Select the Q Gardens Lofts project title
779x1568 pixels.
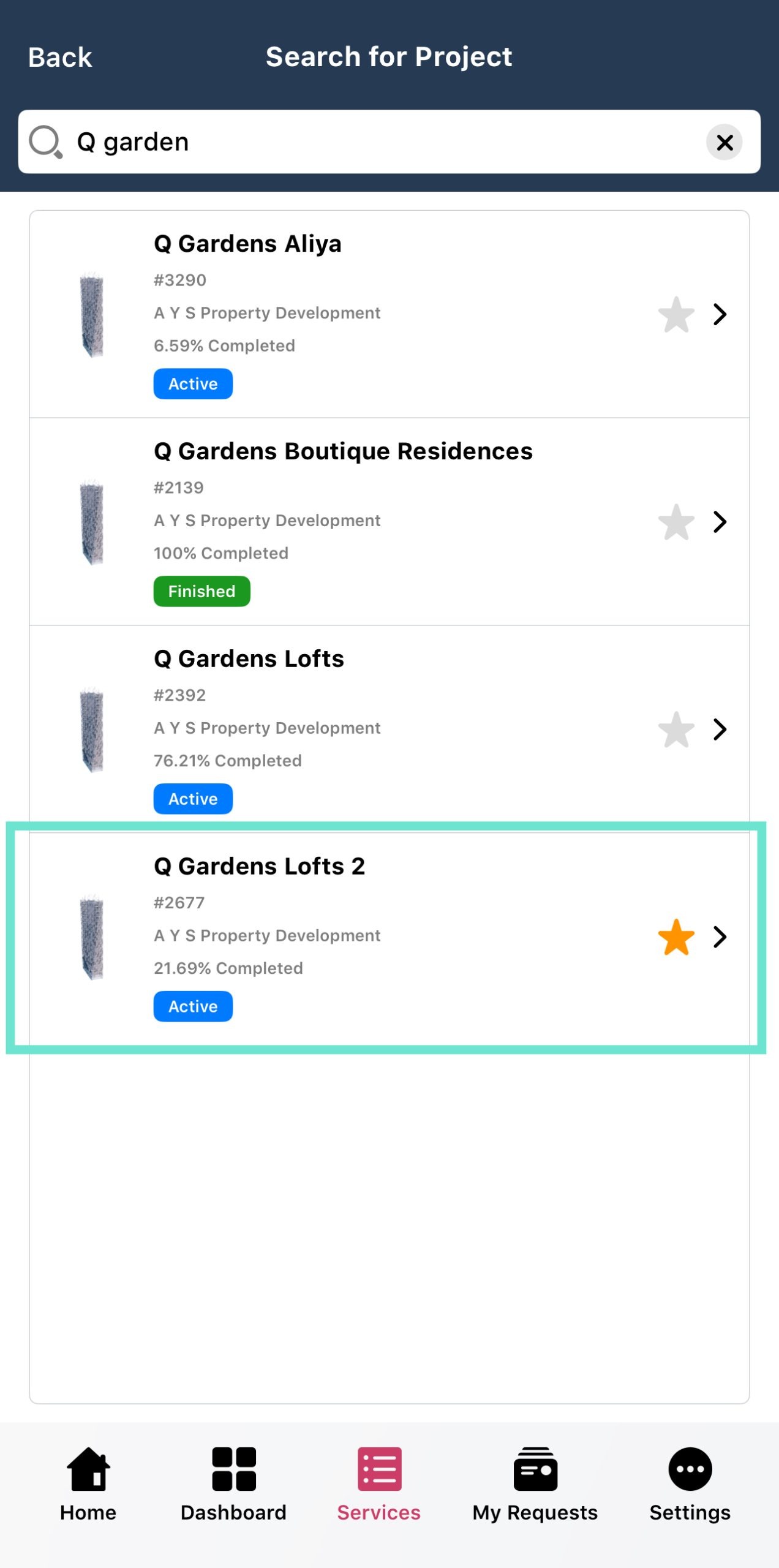click(x=249, y=659)
